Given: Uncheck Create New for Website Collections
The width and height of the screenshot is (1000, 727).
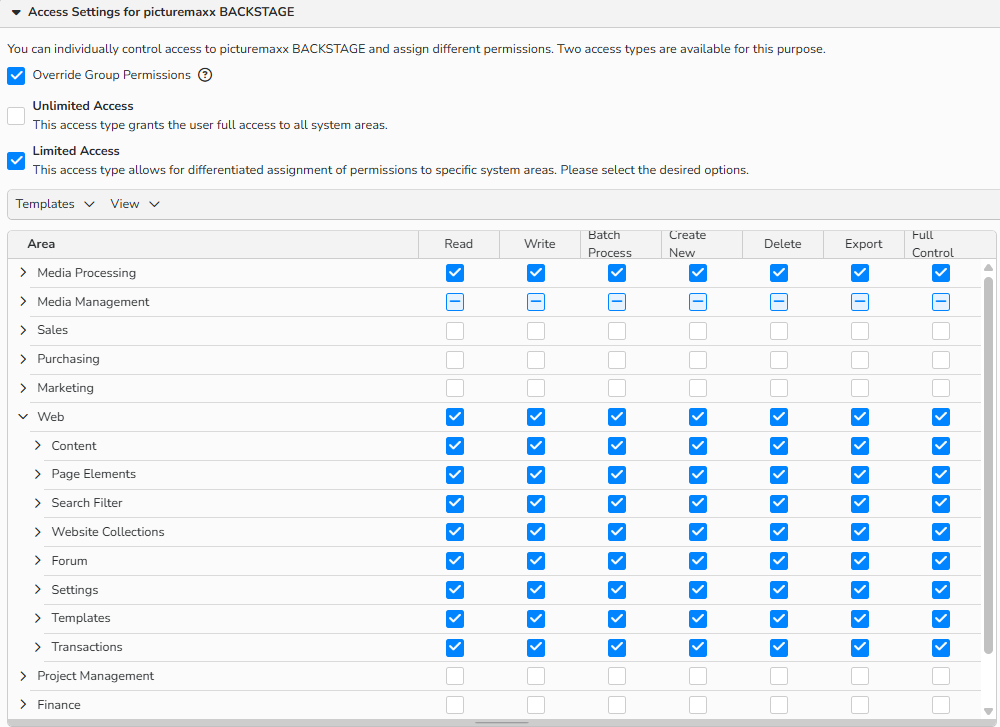Looking at the screenshot, I should [x=698, y=532].
